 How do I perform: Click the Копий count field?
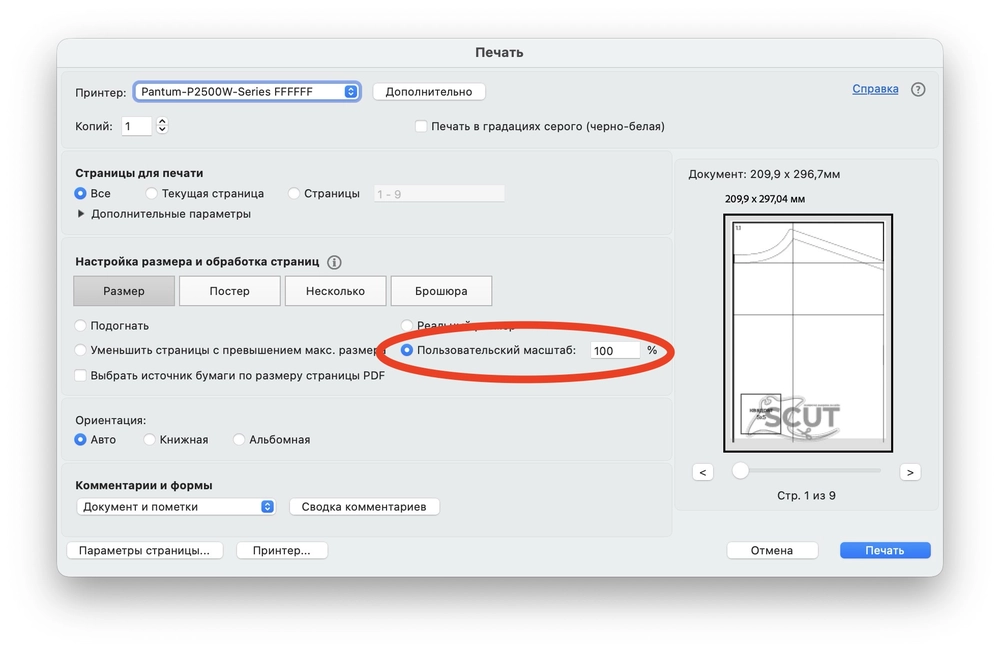136,126
